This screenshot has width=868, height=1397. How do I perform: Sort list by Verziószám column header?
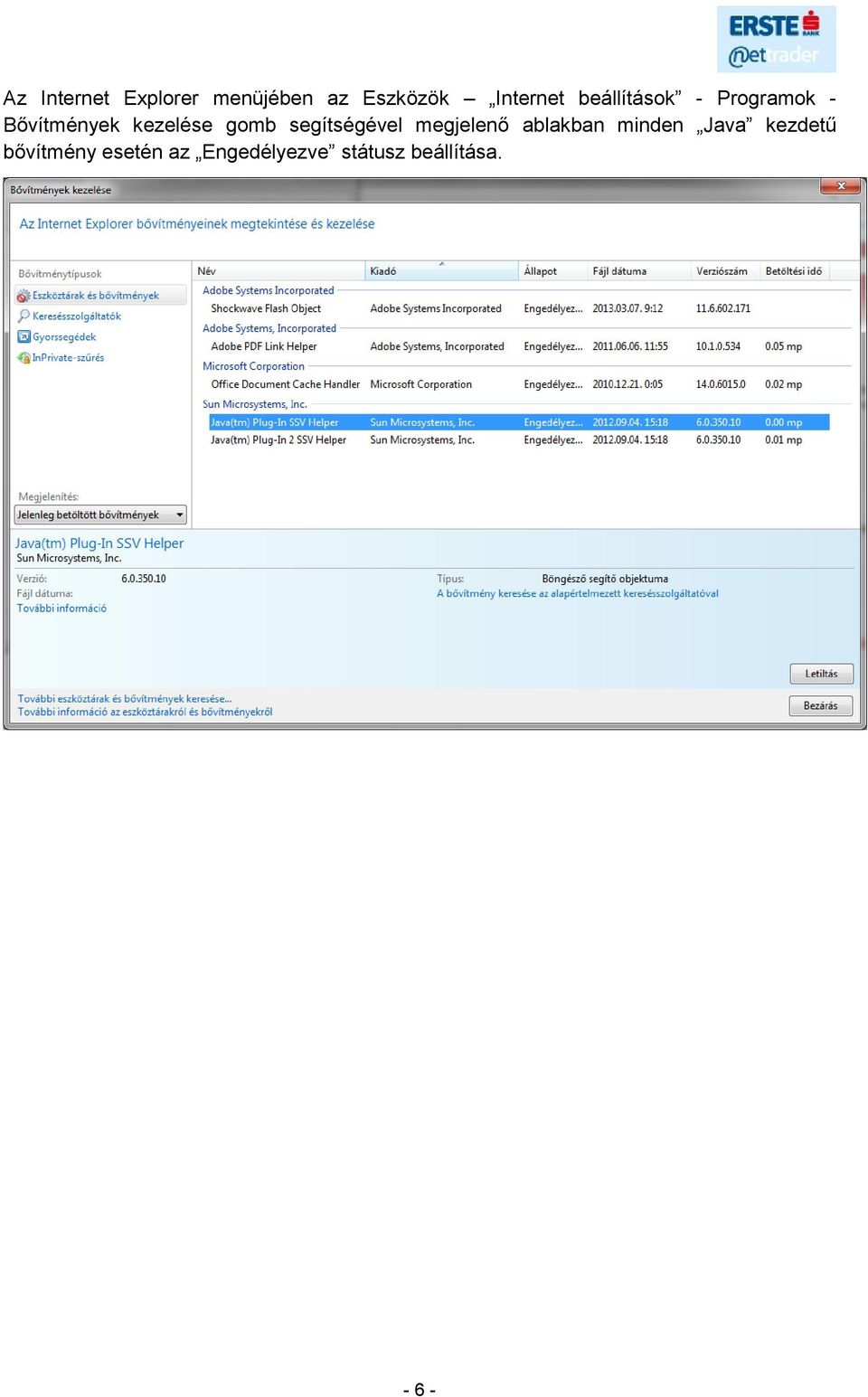[x=725, y=271]
